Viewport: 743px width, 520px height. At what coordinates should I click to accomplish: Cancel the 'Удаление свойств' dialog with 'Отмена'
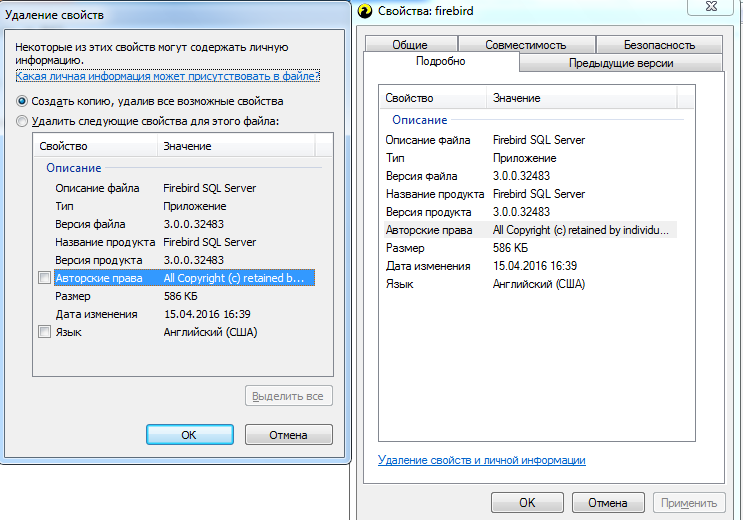click(x=289, y=435)
